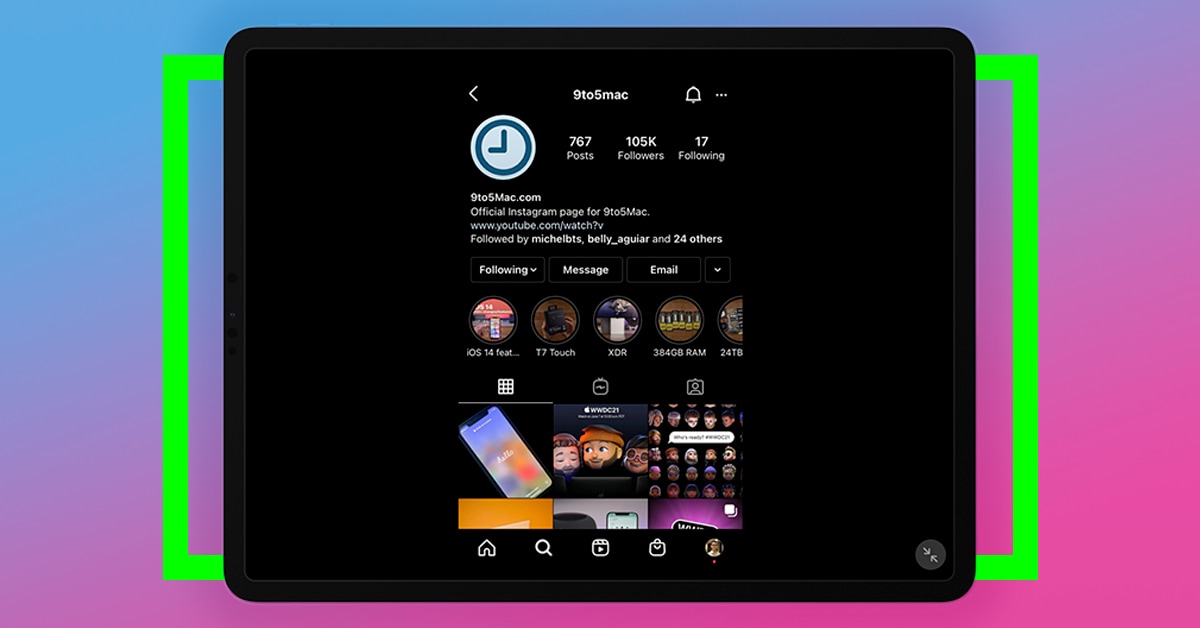1200x628 pixels.
Task: Open the 9to5mac clock profile picture
Action: tap(503, 148)
